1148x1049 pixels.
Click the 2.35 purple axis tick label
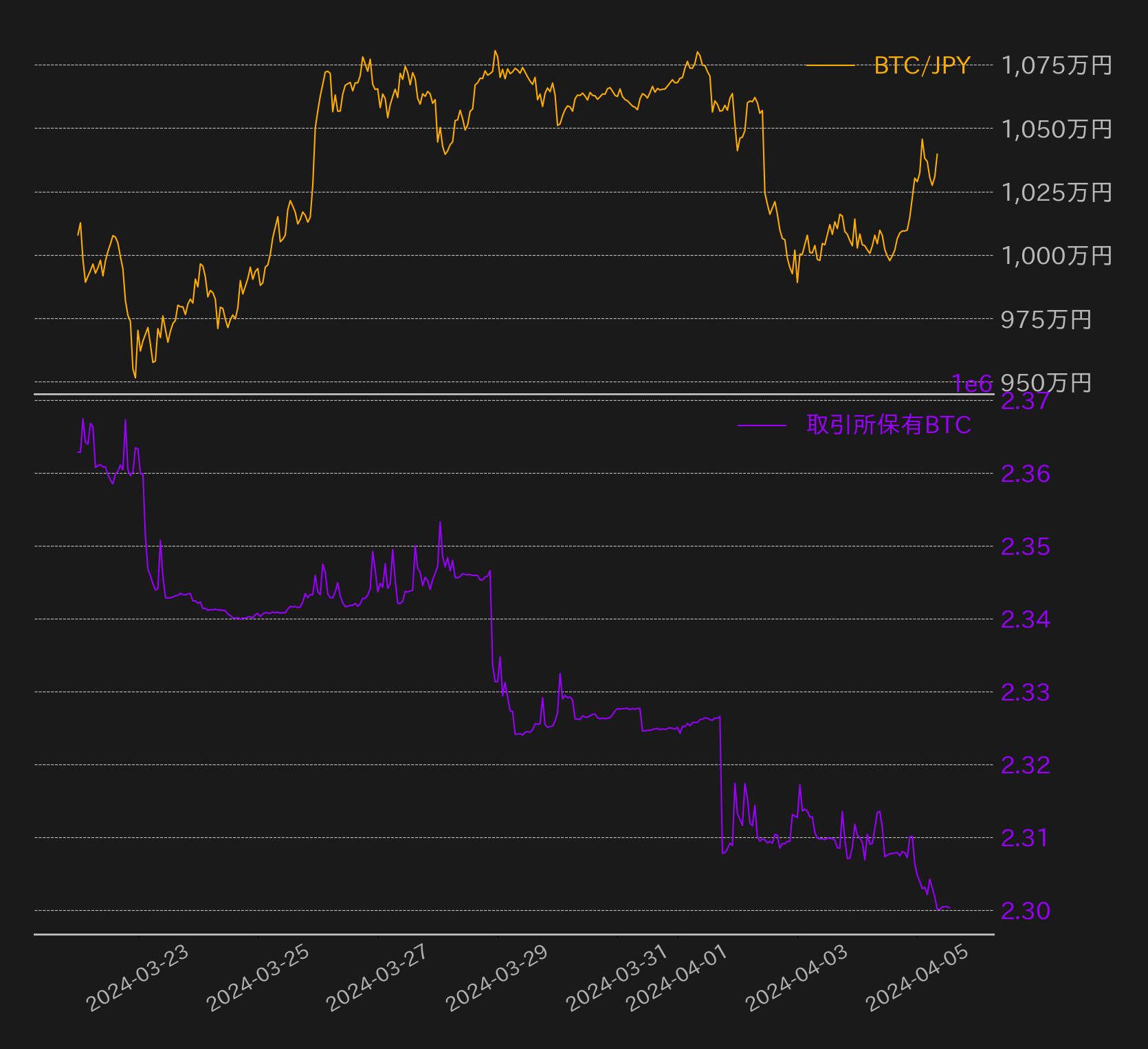(x=1026, y=546)
